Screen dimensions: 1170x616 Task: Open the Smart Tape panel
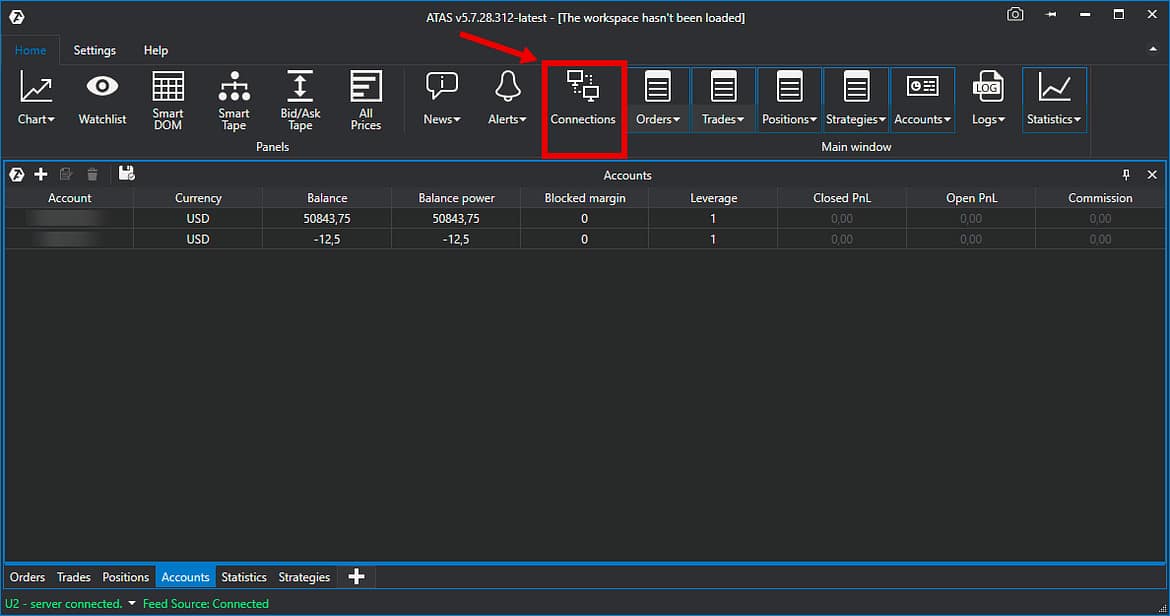tap(234, 99)
